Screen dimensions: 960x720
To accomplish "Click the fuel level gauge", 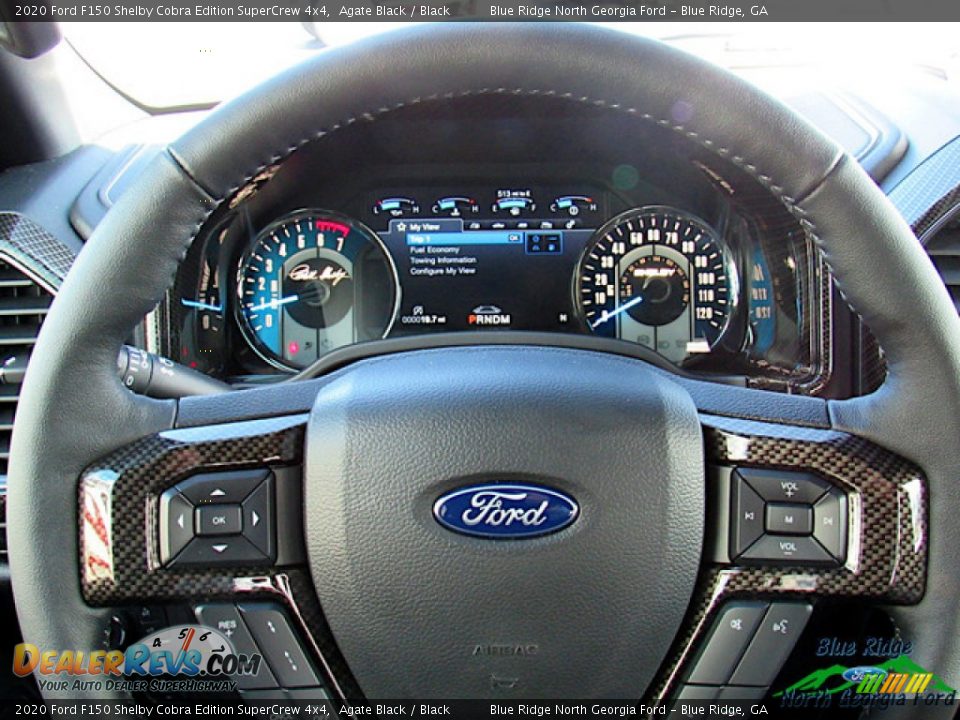I will 514,205.
